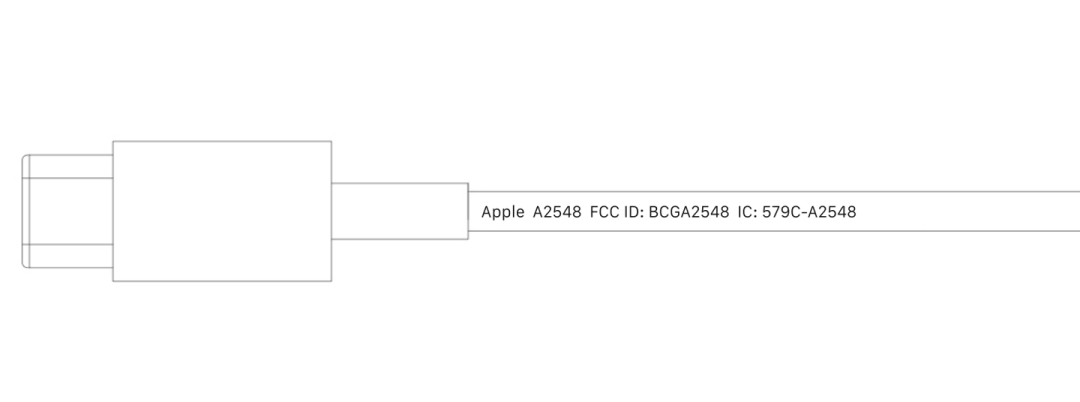The height and width of the screenshot is (402, 1080).
Task: Click the top edge of the connector housing
Action: [x=222, y=141]
